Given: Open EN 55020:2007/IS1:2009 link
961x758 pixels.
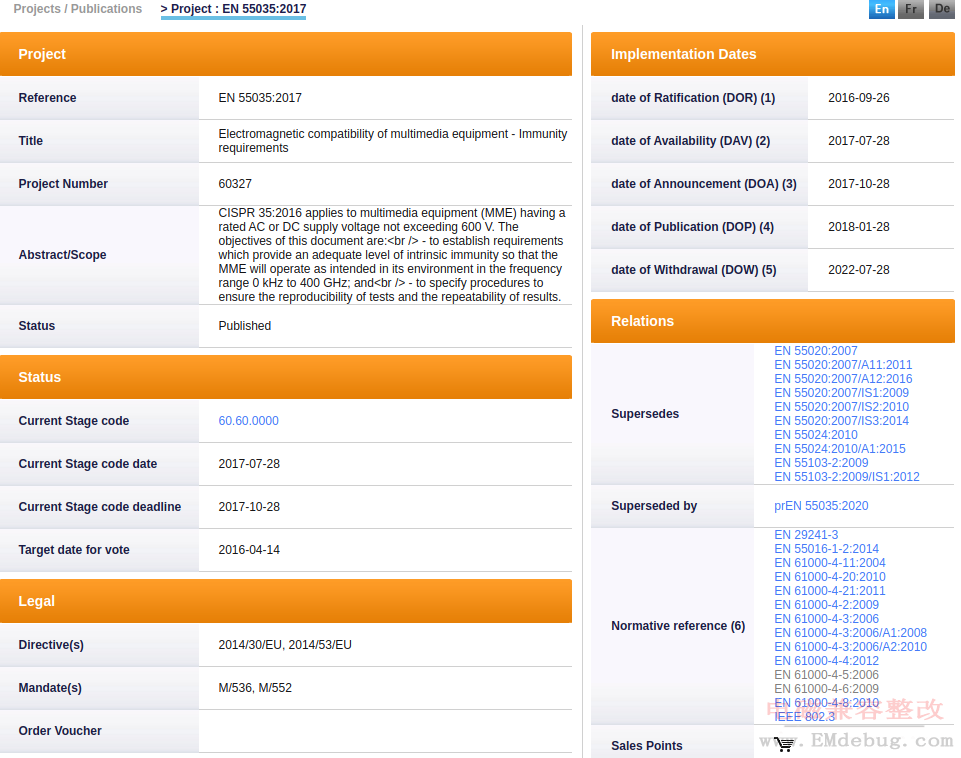Looking at the screenshot, I should point(841,393).
